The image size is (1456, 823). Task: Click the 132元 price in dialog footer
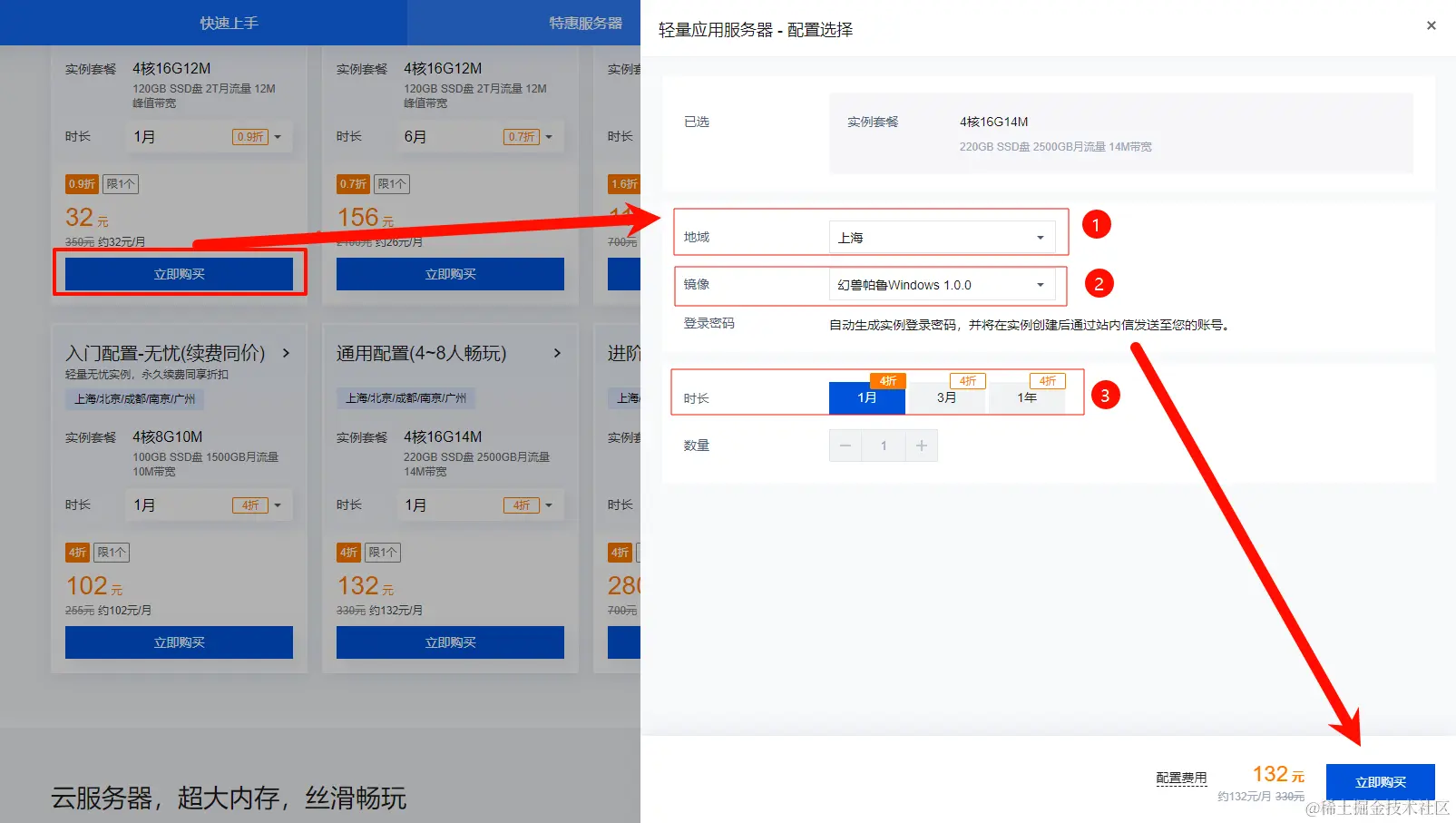(1278, 774)
